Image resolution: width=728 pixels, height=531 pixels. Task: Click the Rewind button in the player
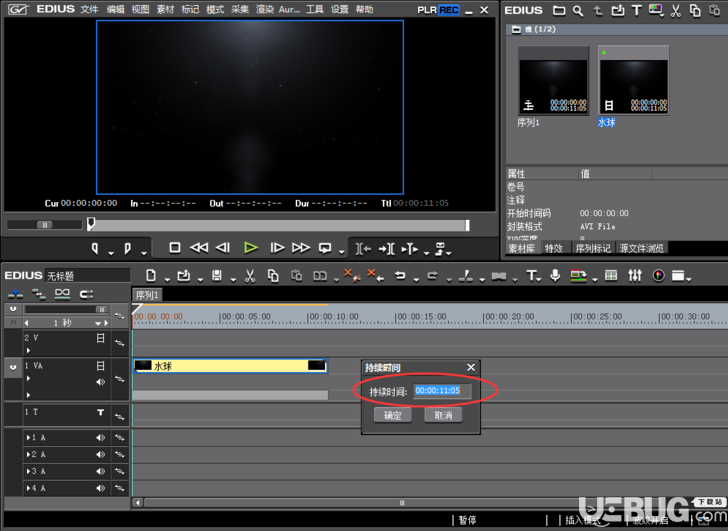coord(199,248)
